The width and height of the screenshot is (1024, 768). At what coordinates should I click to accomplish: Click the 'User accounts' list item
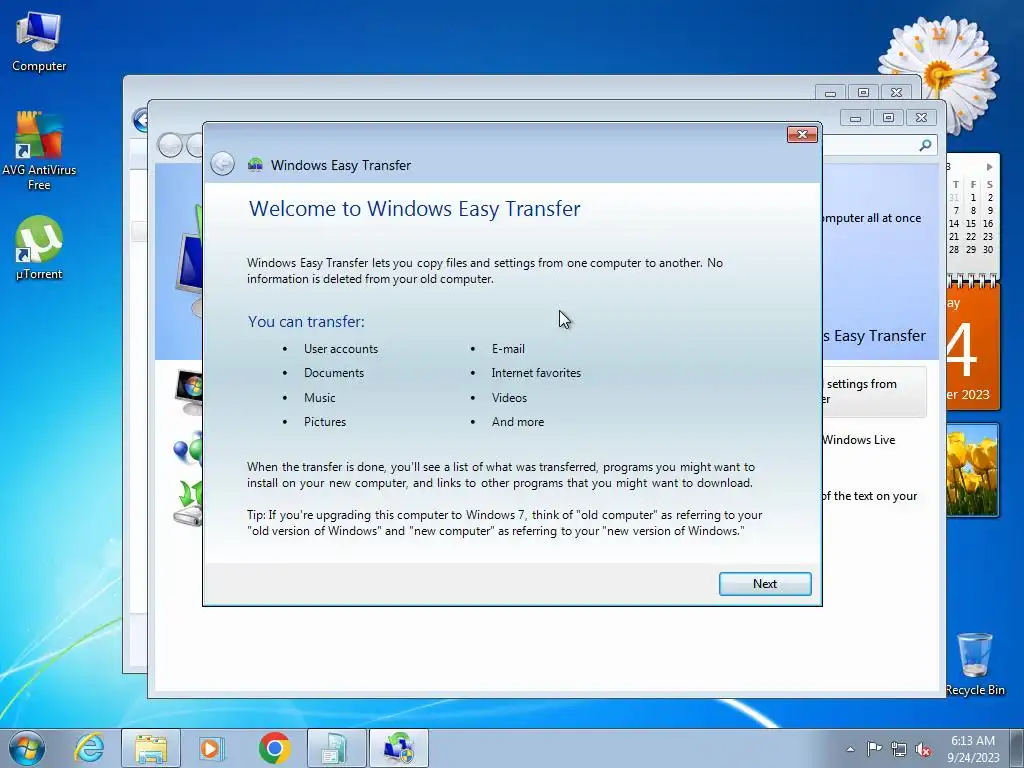click(341, 349)
